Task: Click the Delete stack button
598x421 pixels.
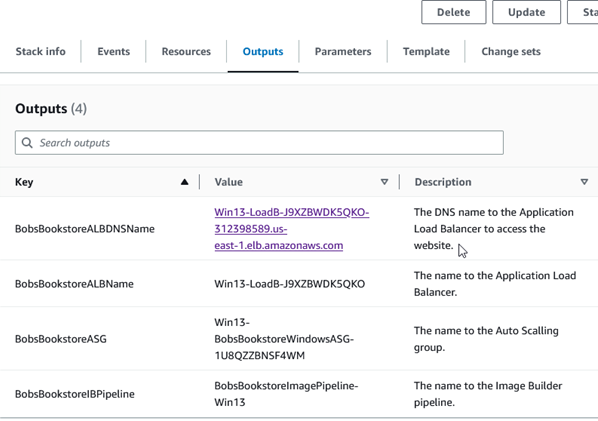Action: [x=453, y=12]
